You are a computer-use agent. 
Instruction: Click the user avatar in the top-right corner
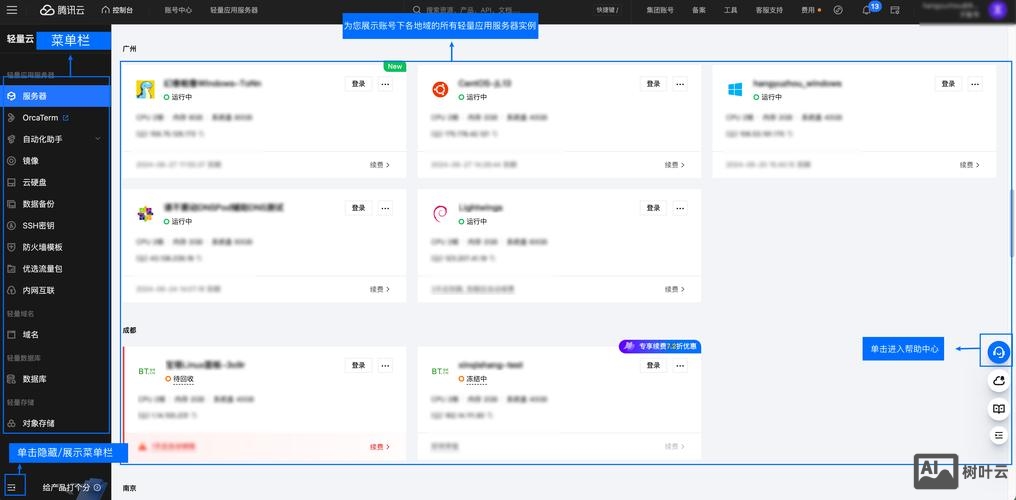pos(997,10)
